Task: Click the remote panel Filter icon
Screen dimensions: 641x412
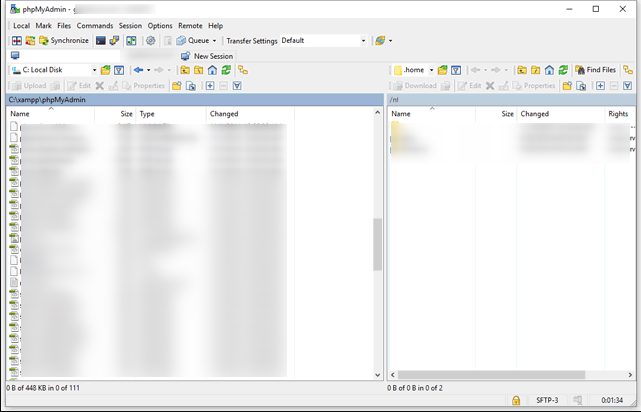Action: tap(456, 70)
